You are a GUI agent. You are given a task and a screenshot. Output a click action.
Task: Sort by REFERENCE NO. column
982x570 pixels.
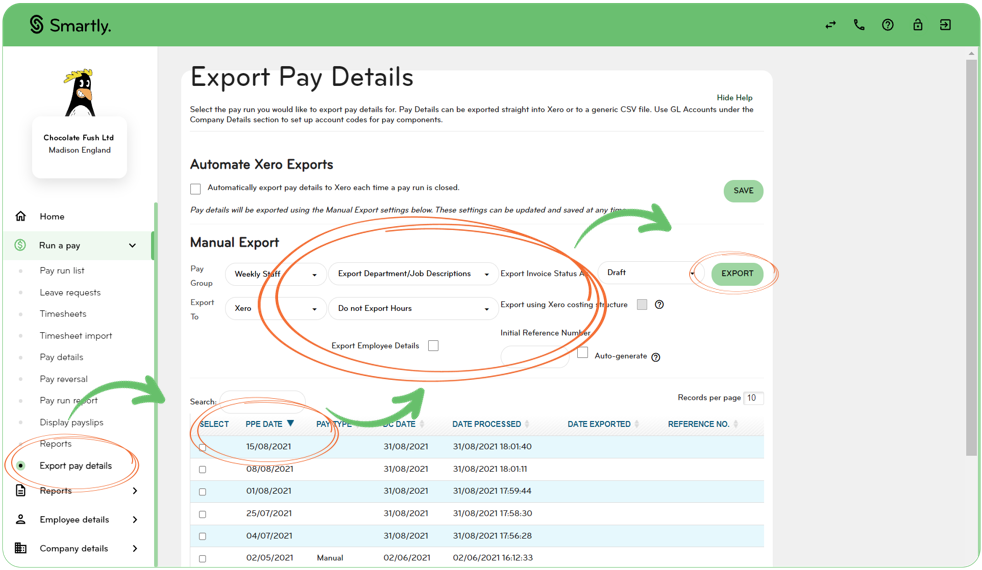coord(703,424)
